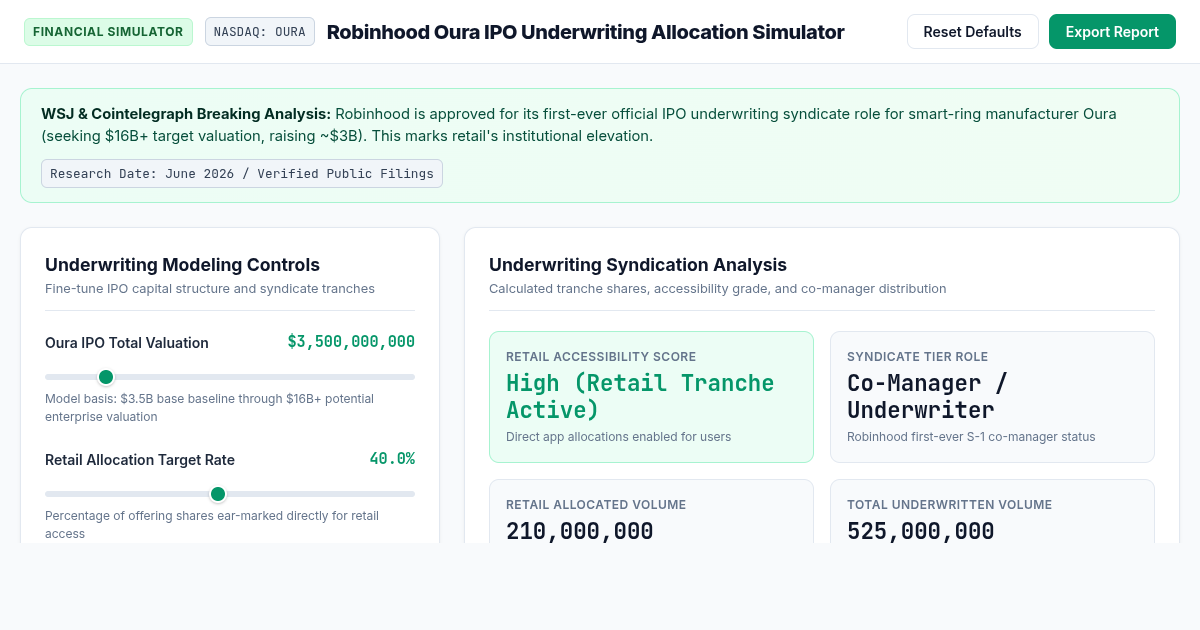Click the Reset Defaults button
The height and width of the screenshot is (630, 1200).
972,32
